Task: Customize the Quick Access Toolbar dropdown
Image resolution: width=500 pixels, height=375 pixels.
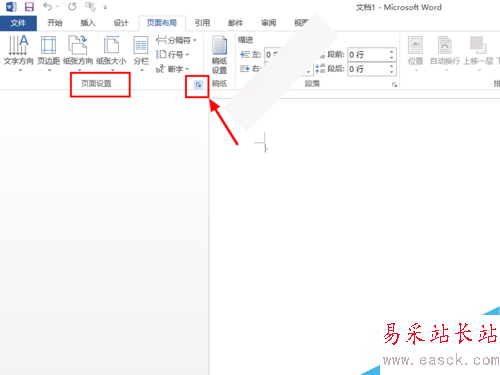Action: click(105, 7)
